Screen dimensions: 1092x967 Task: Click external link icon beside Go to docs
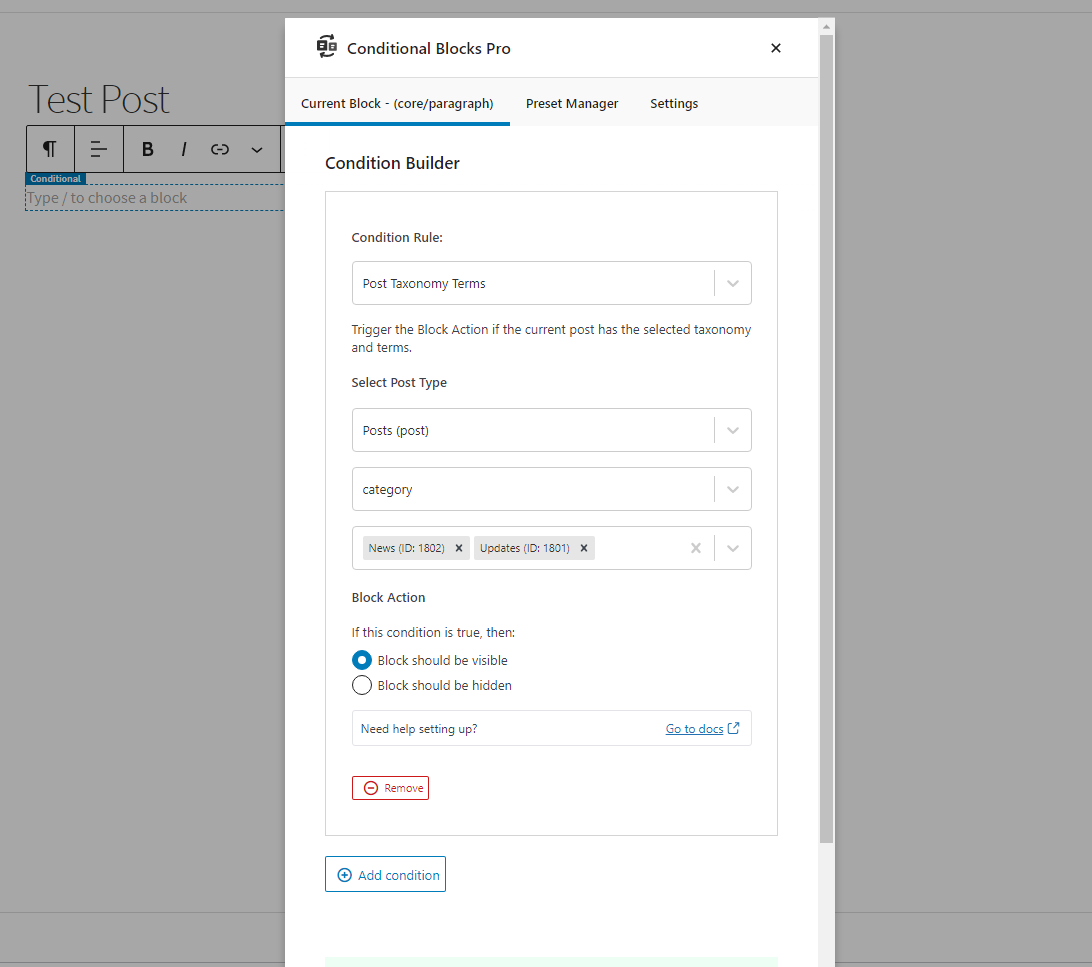(733, 728)
